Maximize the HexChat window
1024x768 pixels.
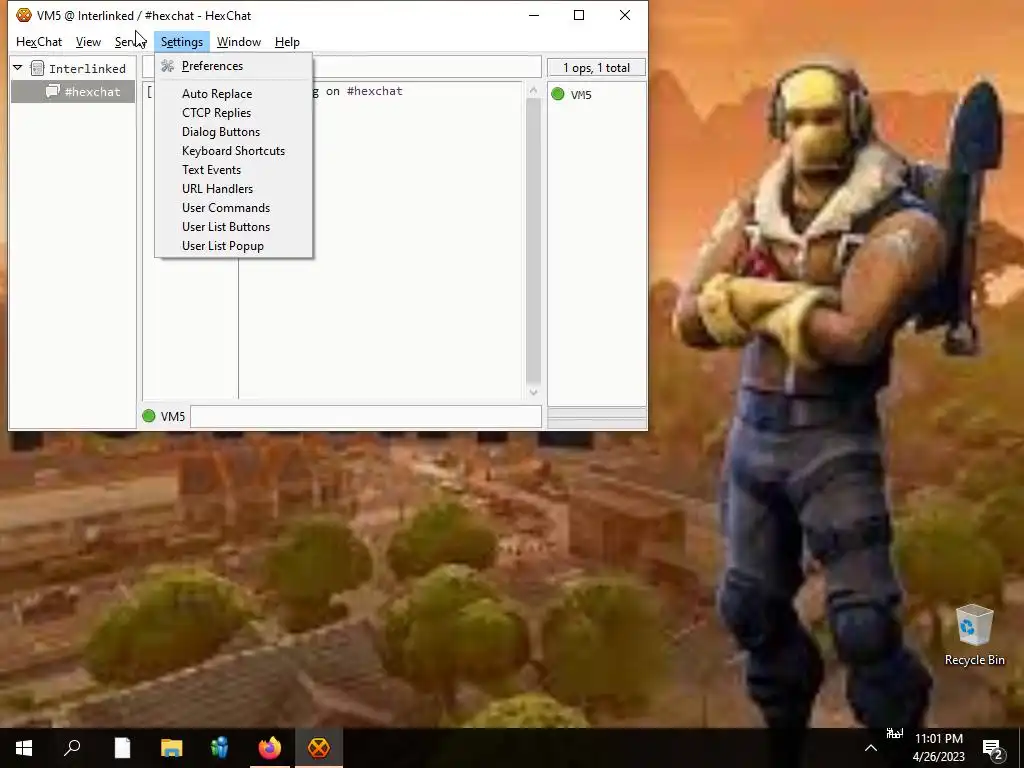(579, 15)
